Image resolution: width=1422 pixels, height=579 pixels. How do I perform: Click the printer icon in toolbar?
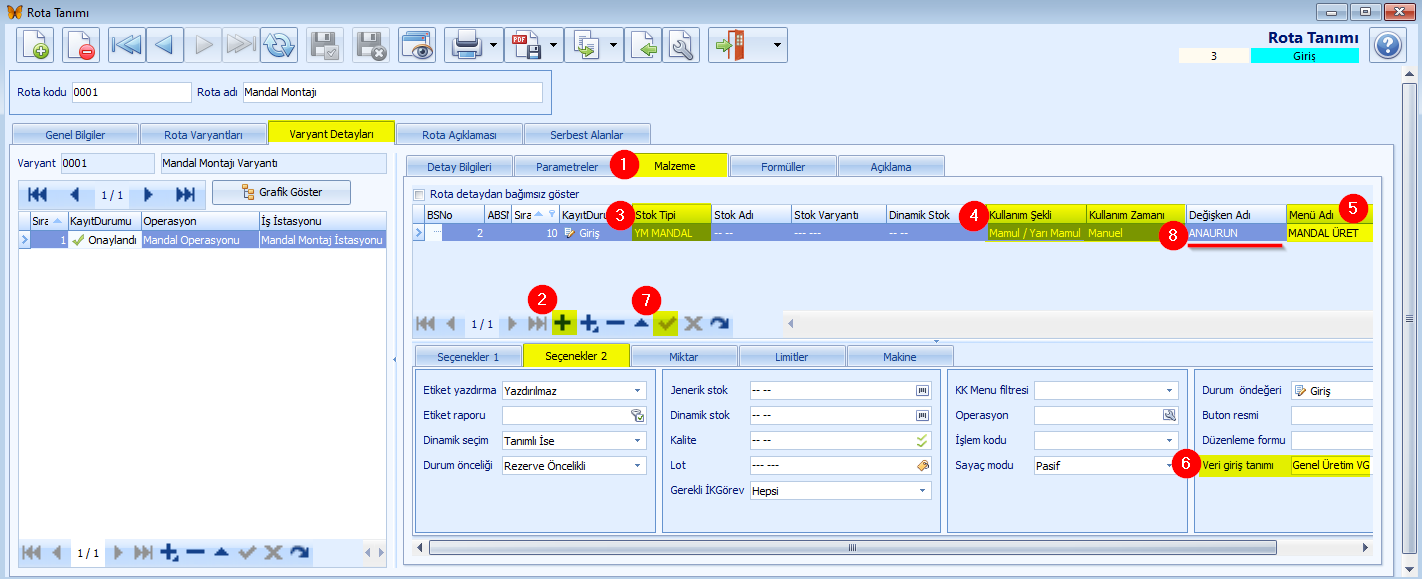[x=465, y=45]
